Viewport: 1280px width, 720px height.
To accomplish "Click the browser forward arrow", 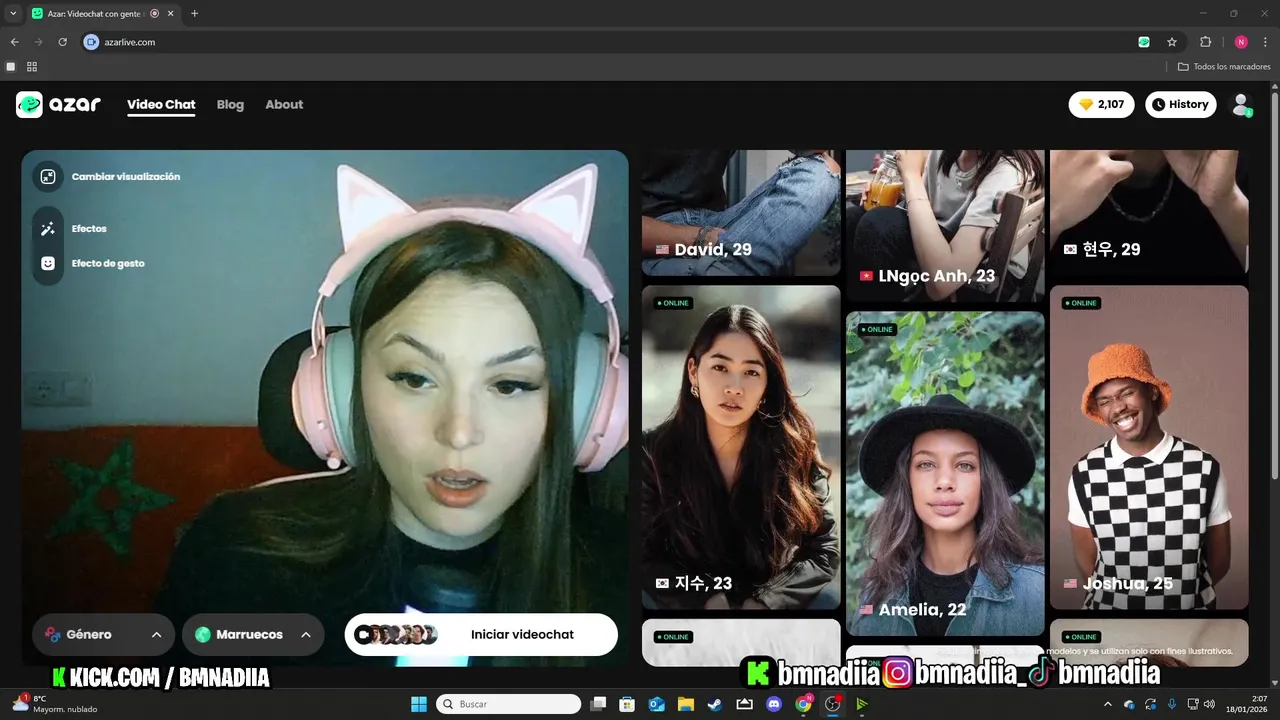I will point(38,42).
